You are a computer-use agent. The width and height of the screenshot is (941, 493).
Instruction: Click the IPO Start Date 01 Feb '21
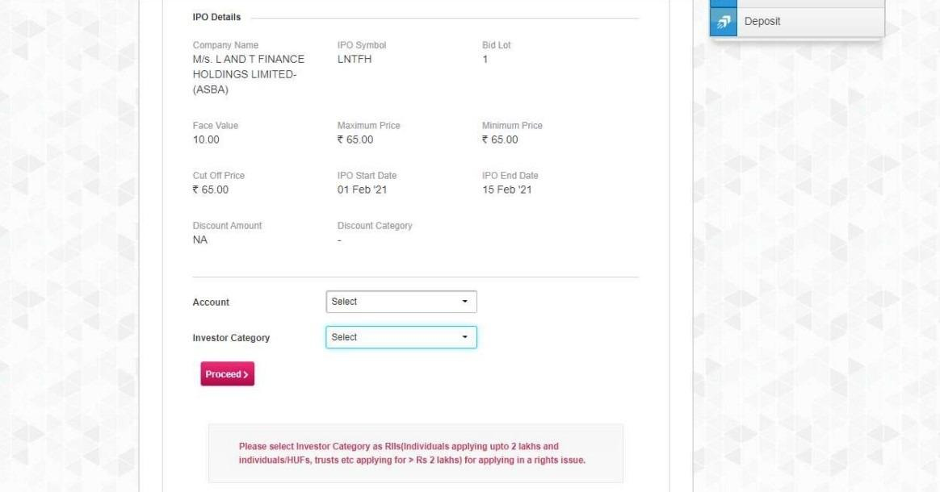coord(362,190)
